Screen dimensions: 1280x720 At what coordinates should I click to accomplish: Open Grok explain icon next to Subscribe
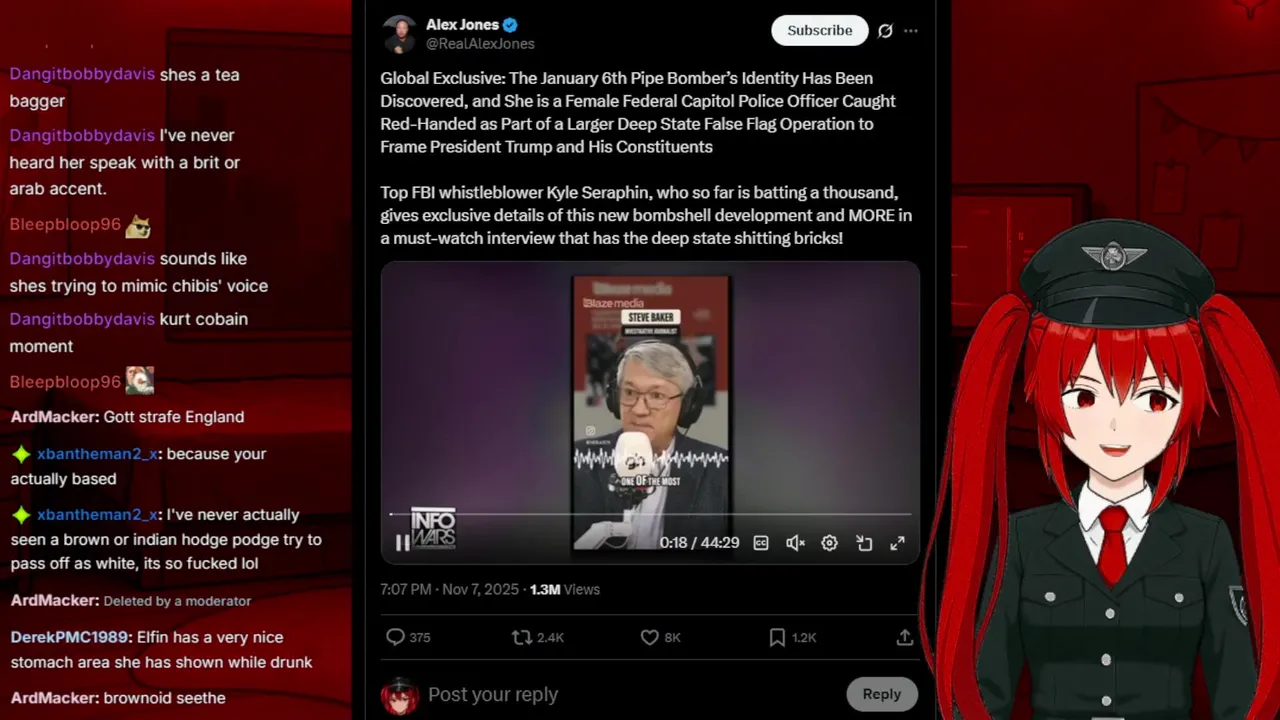[885, 31]
